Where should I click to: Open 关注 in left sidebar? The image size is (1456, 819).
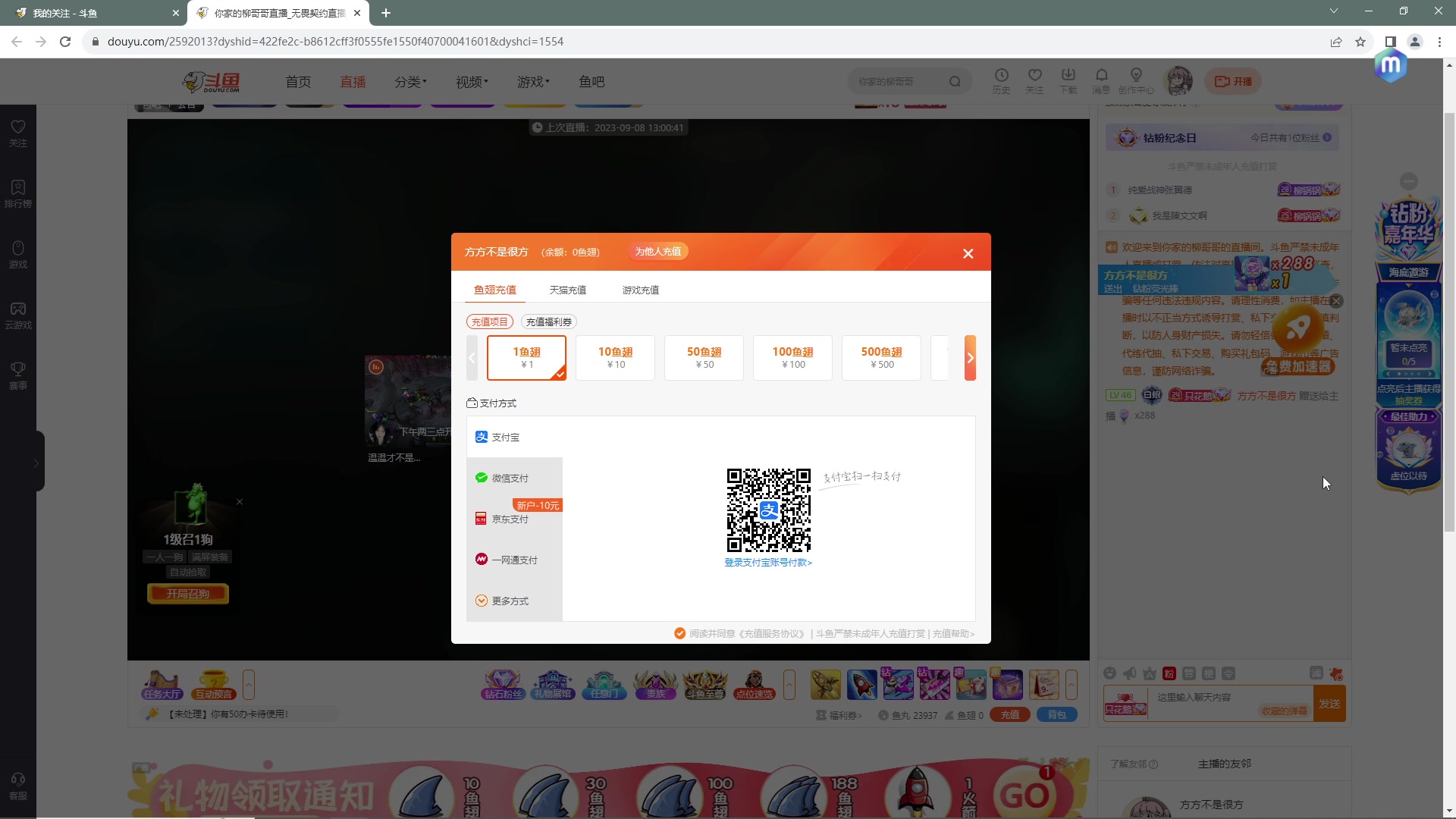tap(18, 133)
